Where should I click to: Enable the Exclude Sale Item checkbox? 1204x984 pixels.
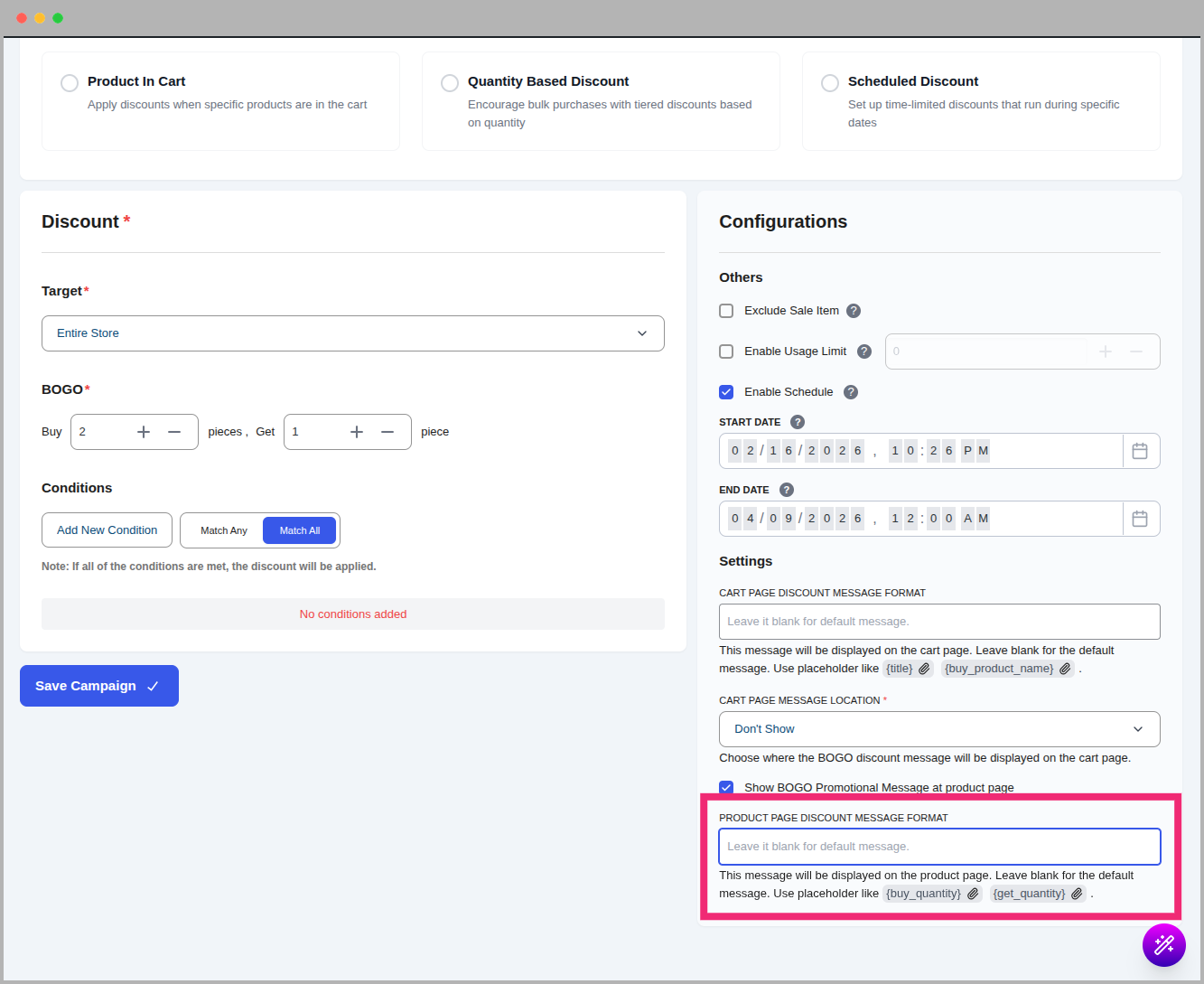coord(726,311)
